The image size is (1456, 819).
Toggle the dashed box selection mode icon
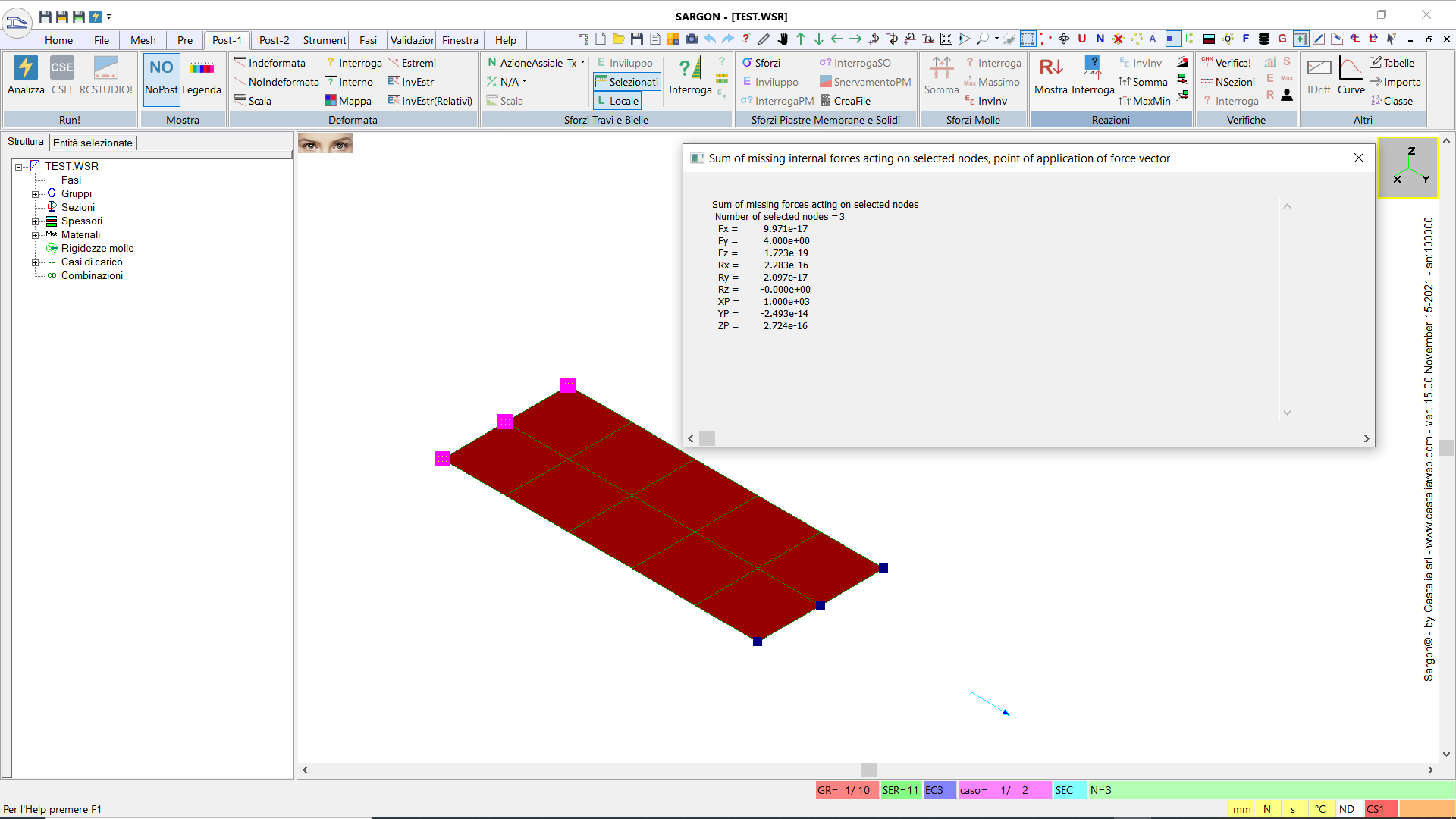click(1028, 39)
